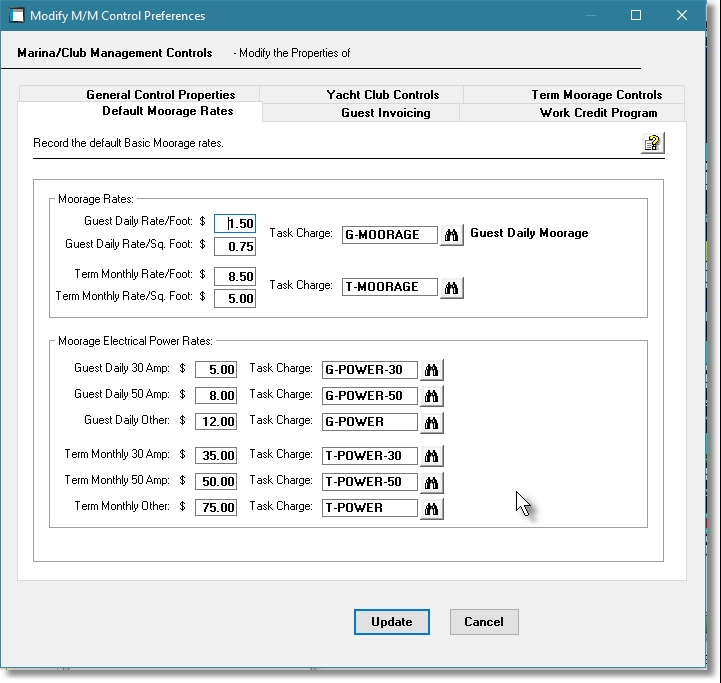The height and width of the screenshot is (683, 721).
Task: Click 'Record the default Basic Moorage rates.' text
Action: 128,143
